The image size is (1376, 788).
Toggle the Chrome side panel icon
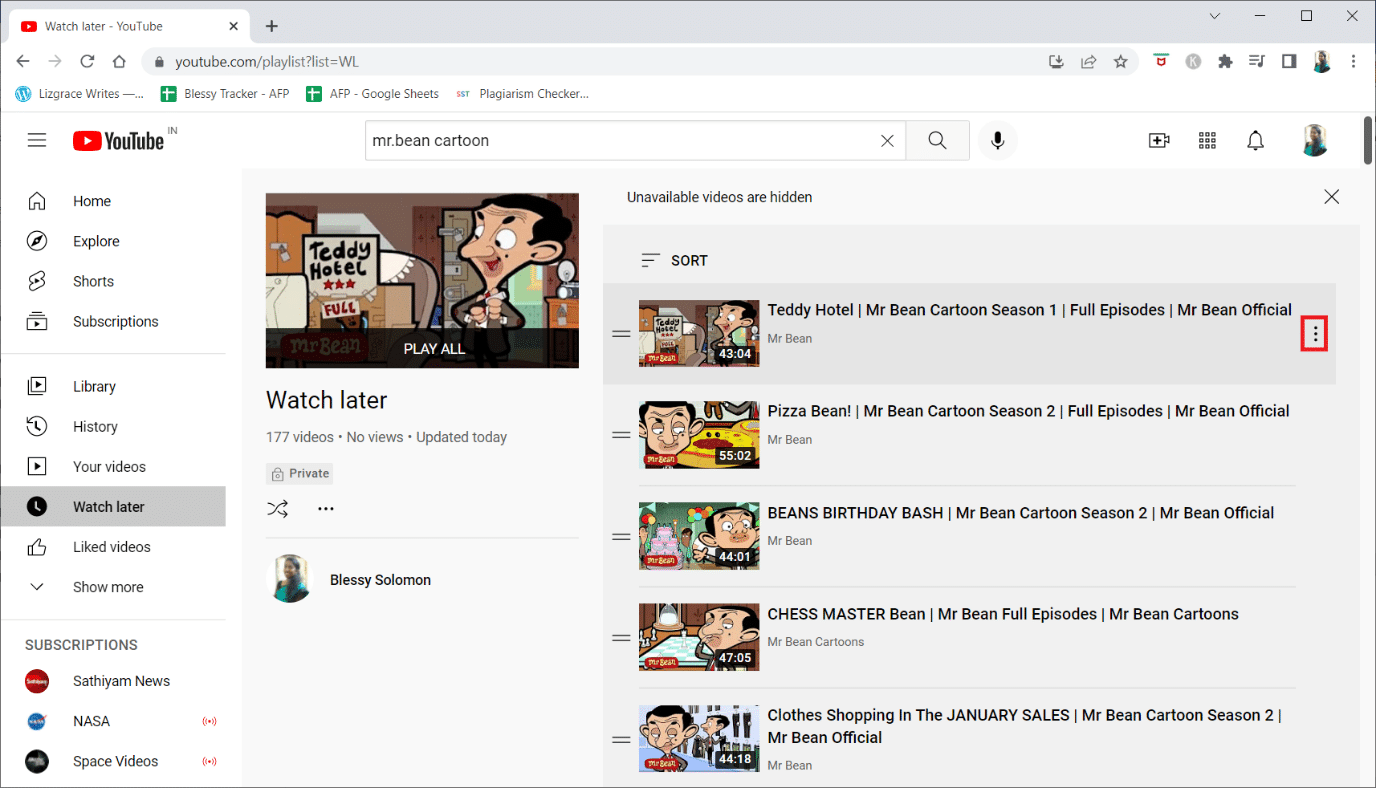coord(1289,62)
